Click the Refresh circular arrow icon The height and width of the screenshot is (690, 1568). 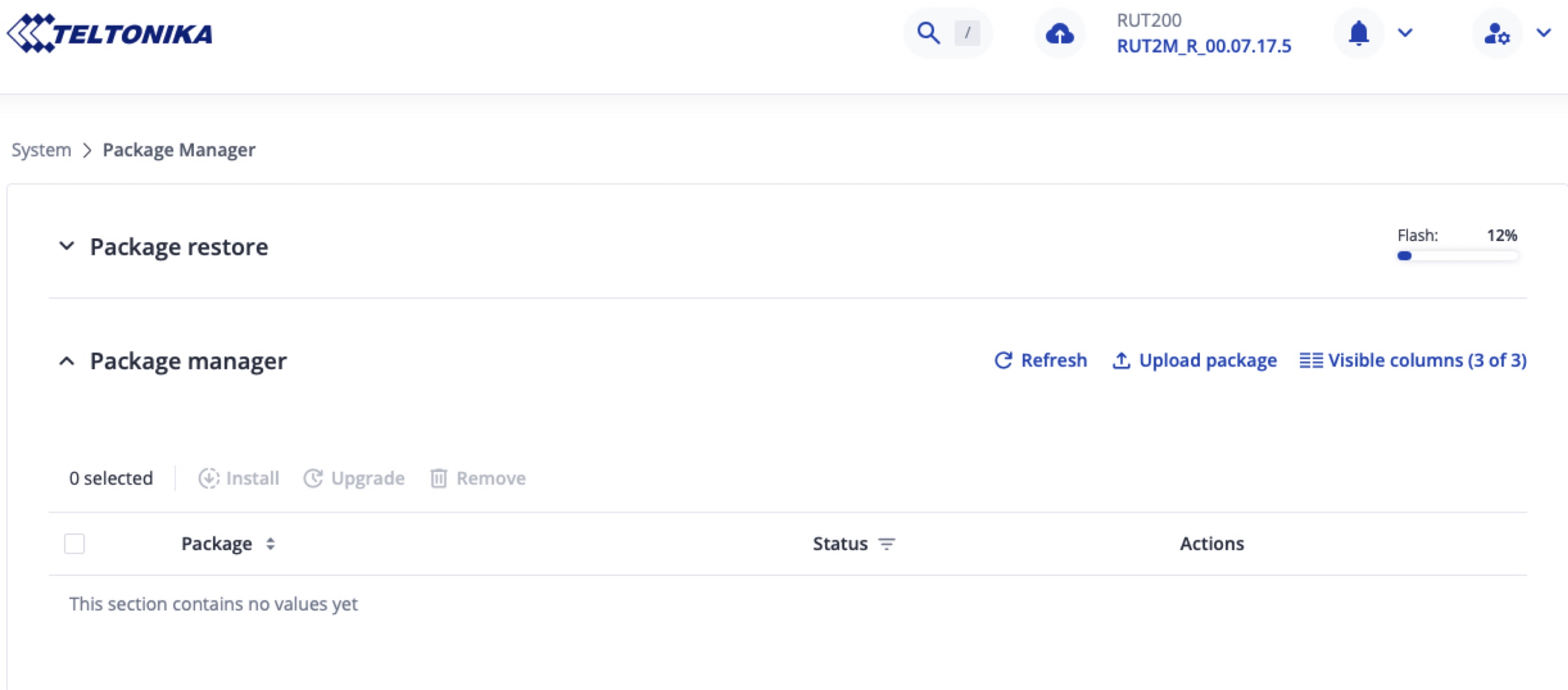(x=1003, y=360)
